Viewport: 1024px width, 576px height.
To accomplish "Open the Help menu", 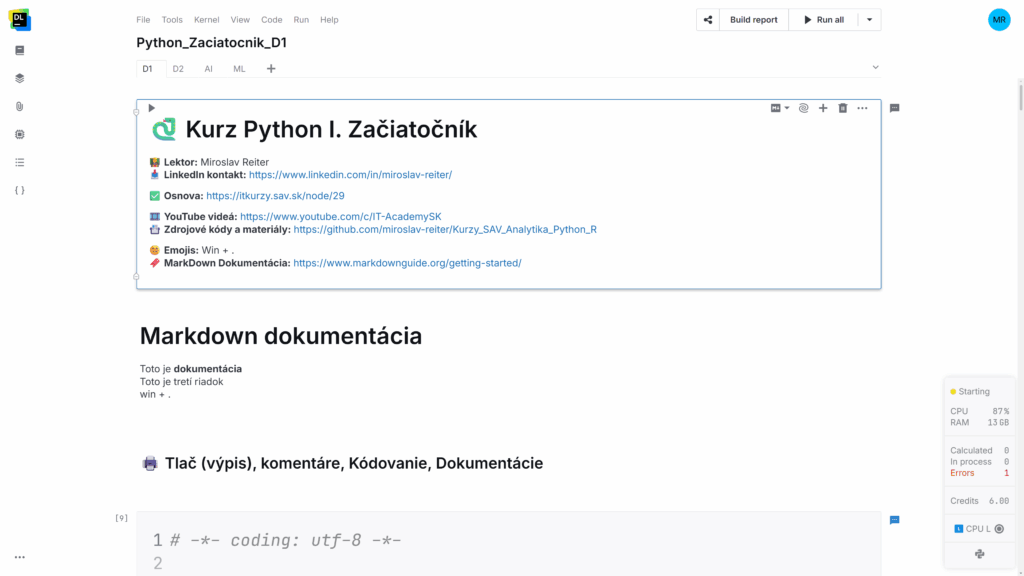I will click(329, 20).
